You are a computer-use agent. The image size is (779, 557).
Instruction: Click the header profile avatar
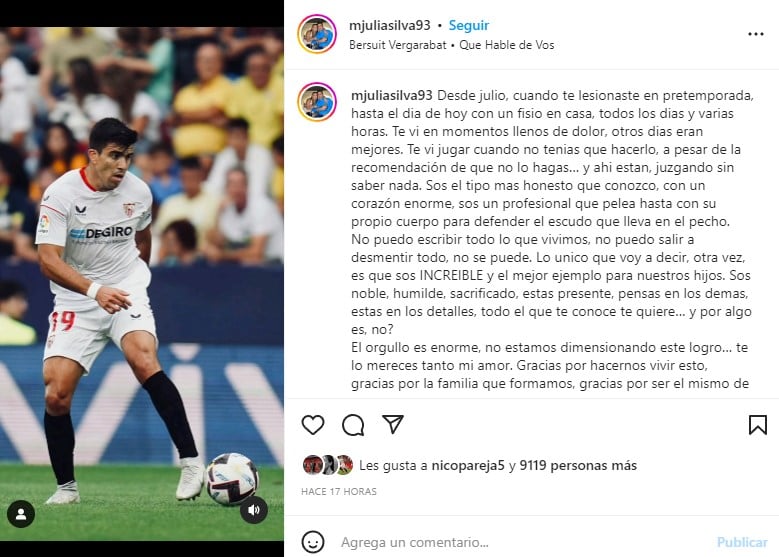(x=317, y=34)
